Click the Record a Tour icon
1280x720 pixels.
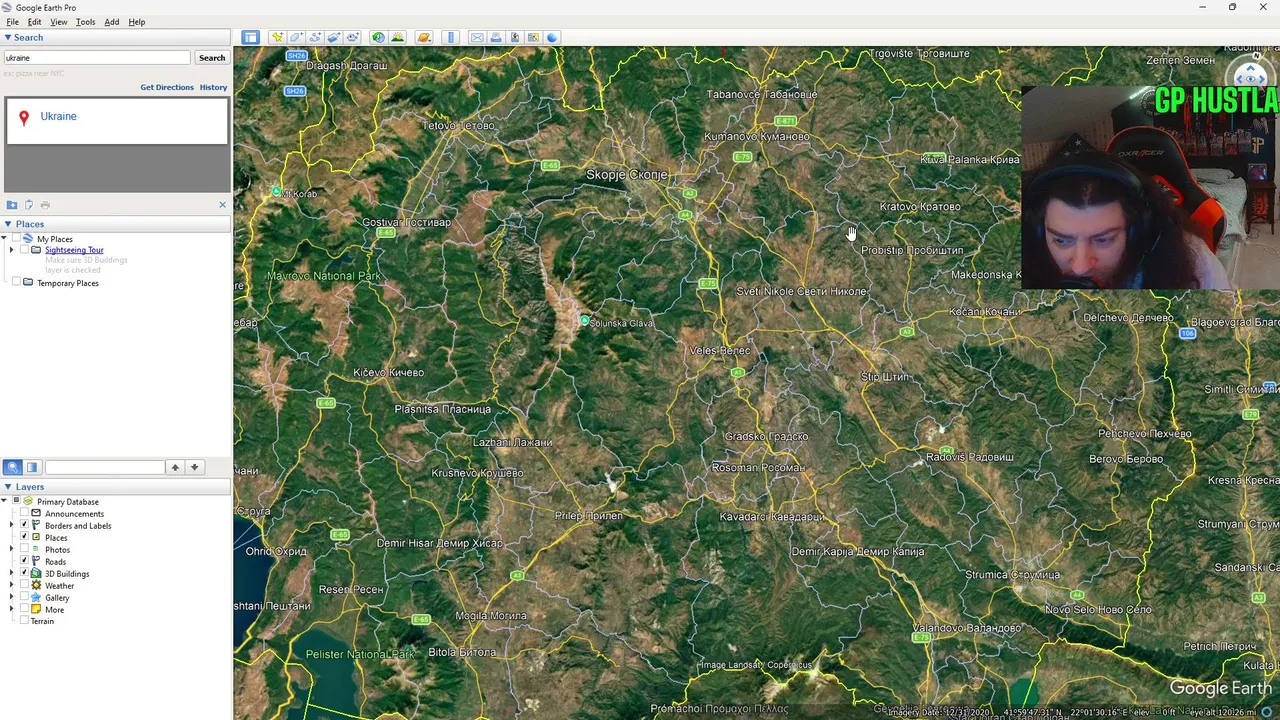(352, 38)
